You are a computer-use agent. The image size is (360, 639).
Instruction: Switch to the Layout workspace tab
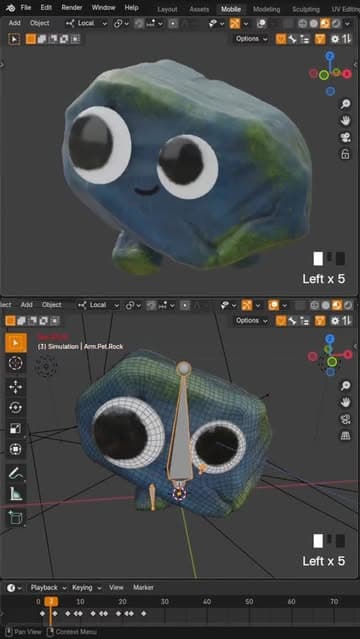[x=167, y=9]
